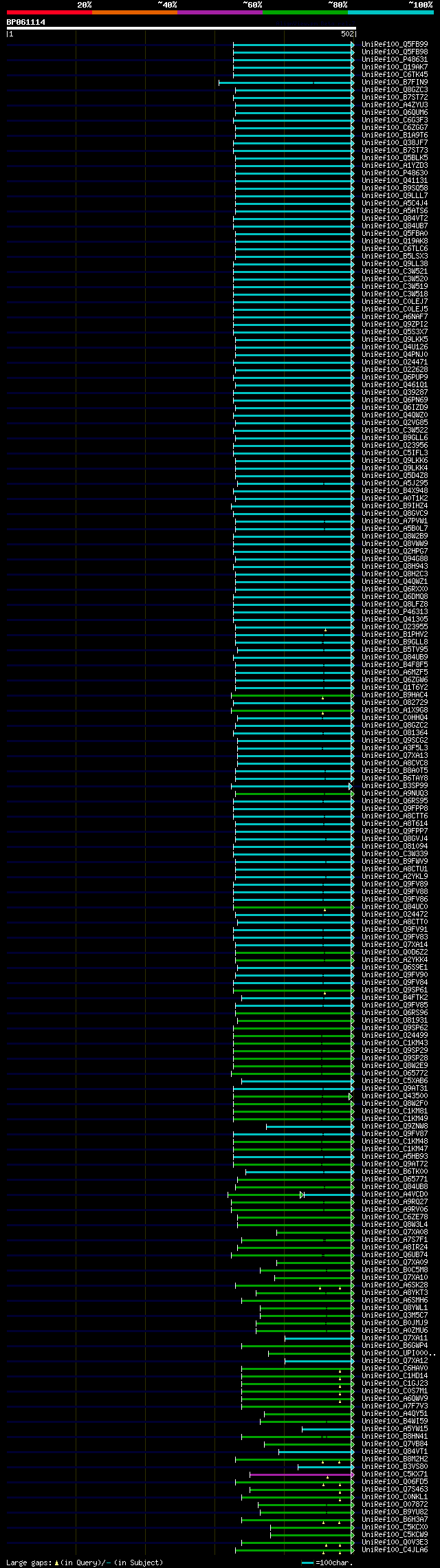The width and height of the screenshot is (440, 1568).
Task: Open hit UniRef100_Q6RS96
Action: tap(395, 1012)
